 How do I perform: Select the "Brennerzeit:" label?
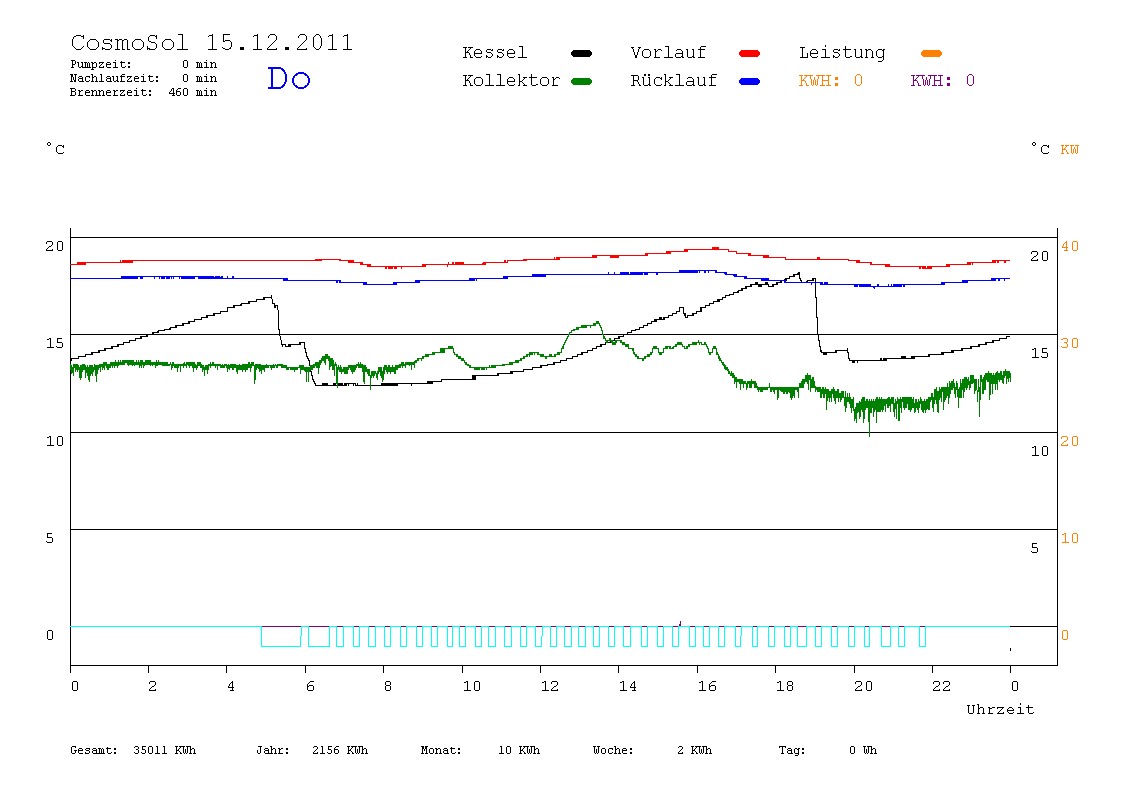111,92
